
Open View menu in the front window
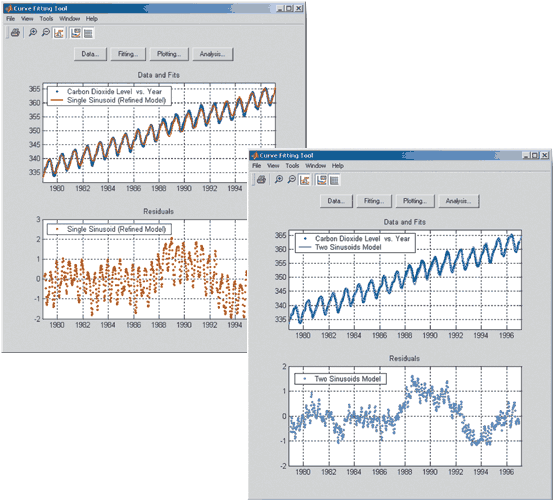point(273,166)
